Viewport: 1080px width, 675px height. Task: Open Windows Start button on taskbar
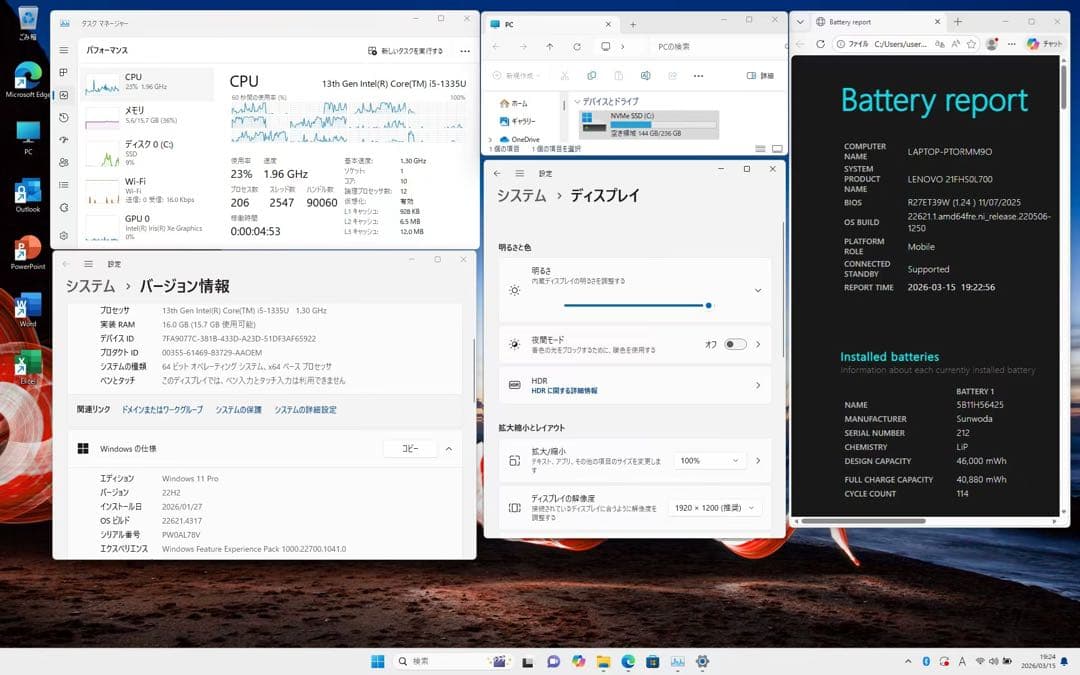pyautogui.click(x=377, y=661)
